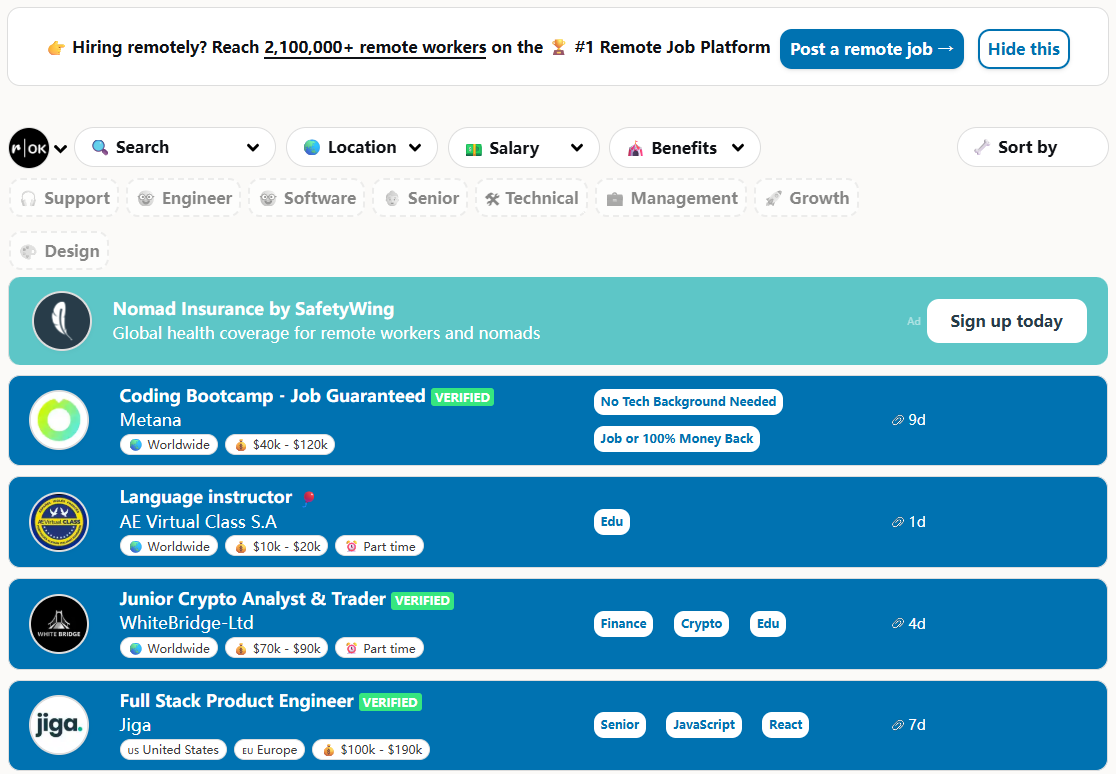Open the Salary filter dropdown
The width and height of the screenshot is (1116, 774).
click(524, 148)
